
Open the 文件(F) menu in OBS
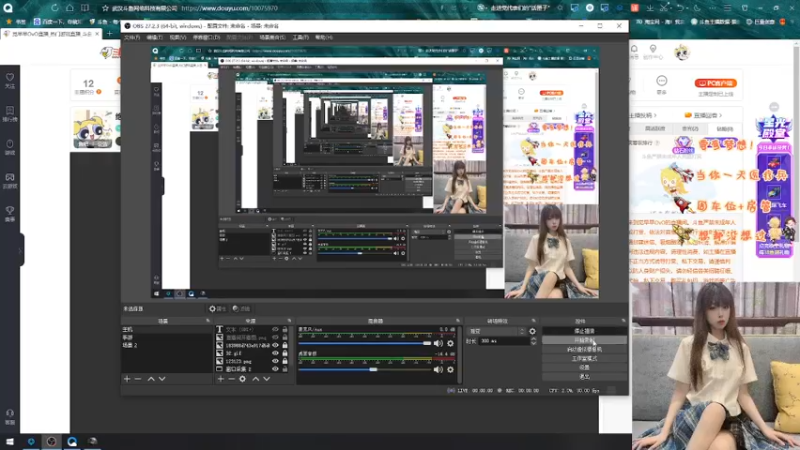(x=132, y=38)
